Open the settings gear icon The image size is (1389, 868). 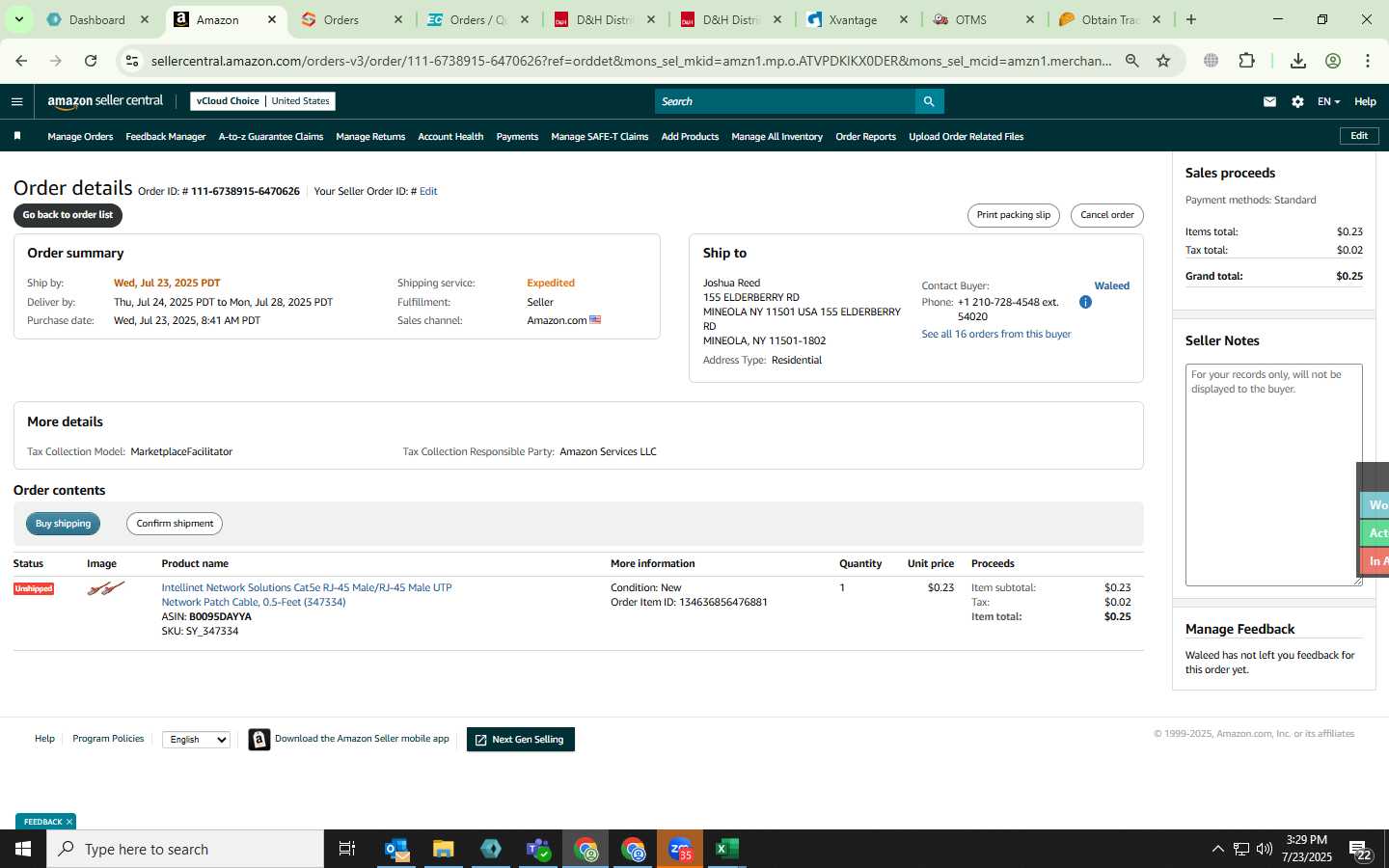pyautogui.click(x=1297, y=101)
